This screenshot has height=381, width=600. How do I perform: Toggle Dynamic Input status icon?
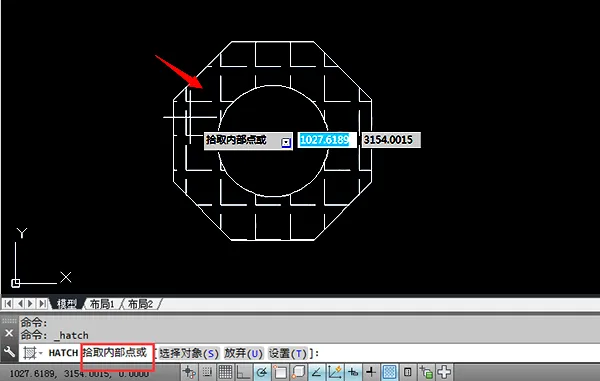353,372
